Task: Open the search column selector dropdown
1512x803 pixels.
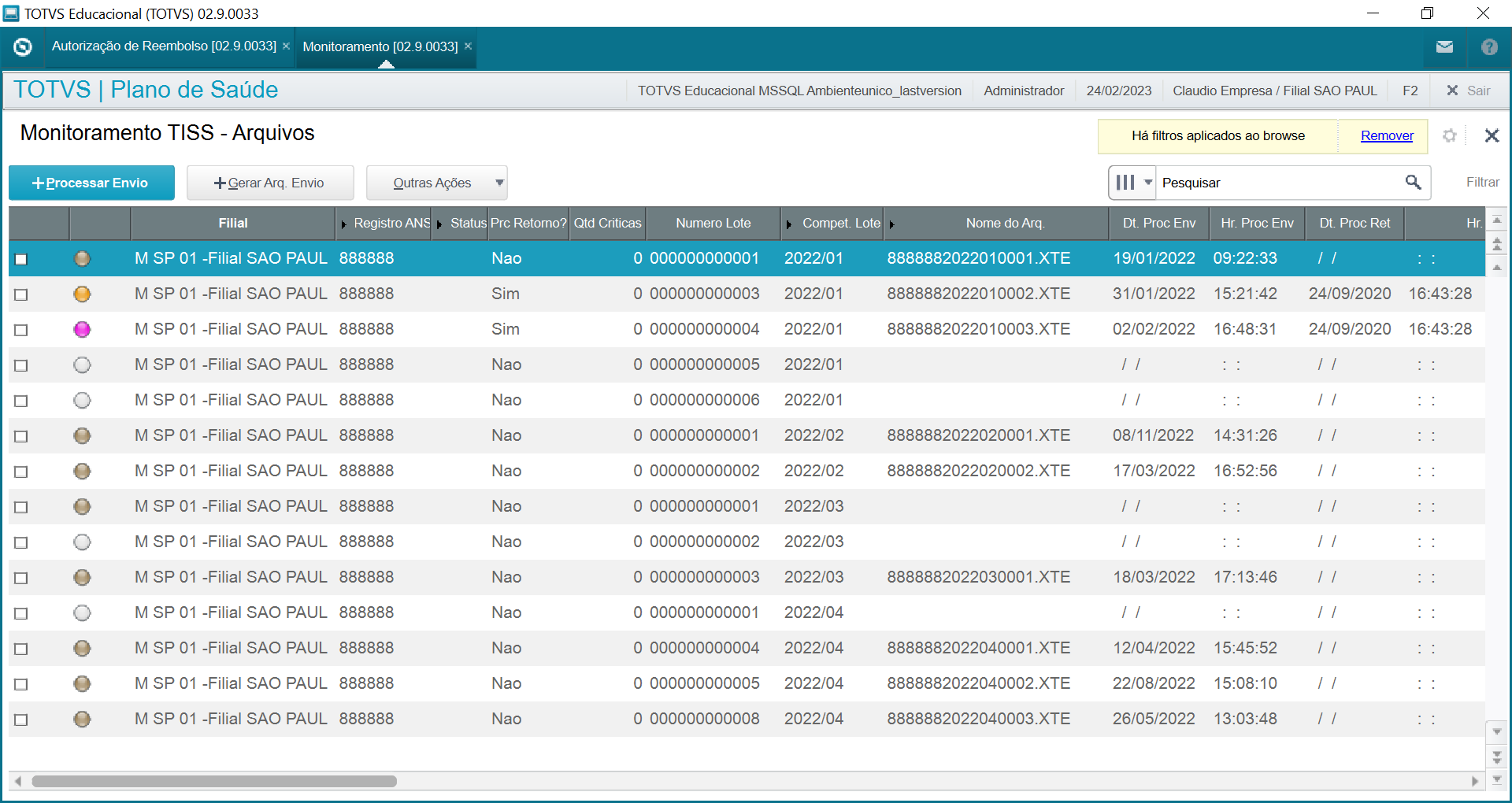Action: [1132, 183]
